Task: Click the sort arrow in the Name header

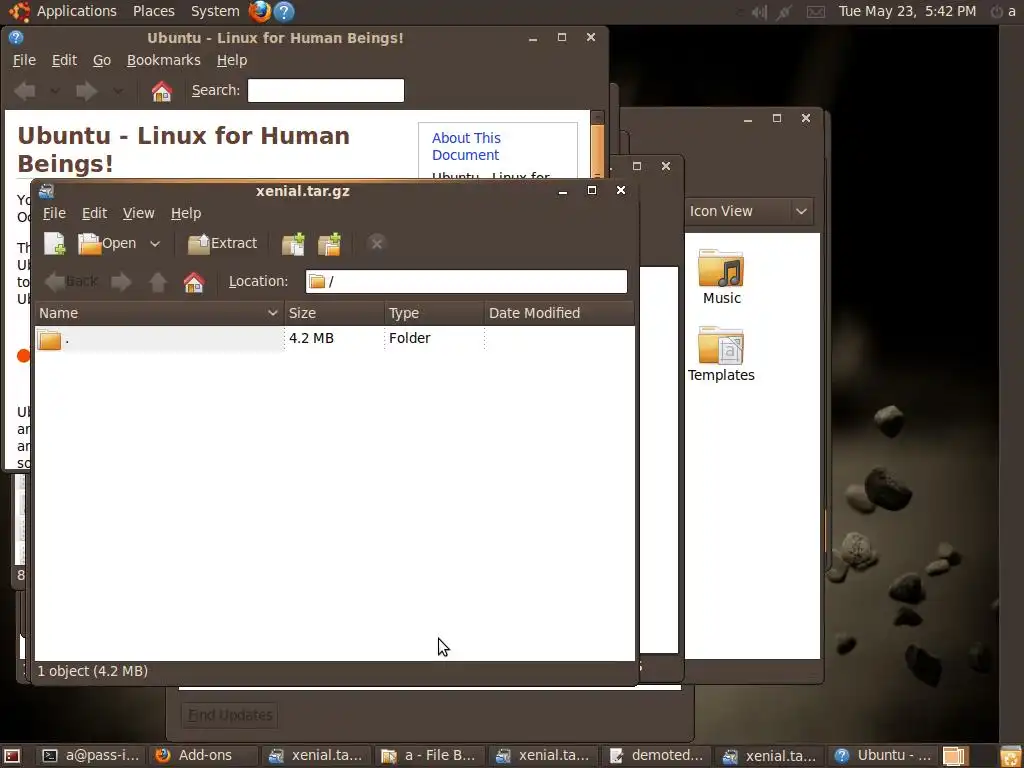Action: point(273,313)
